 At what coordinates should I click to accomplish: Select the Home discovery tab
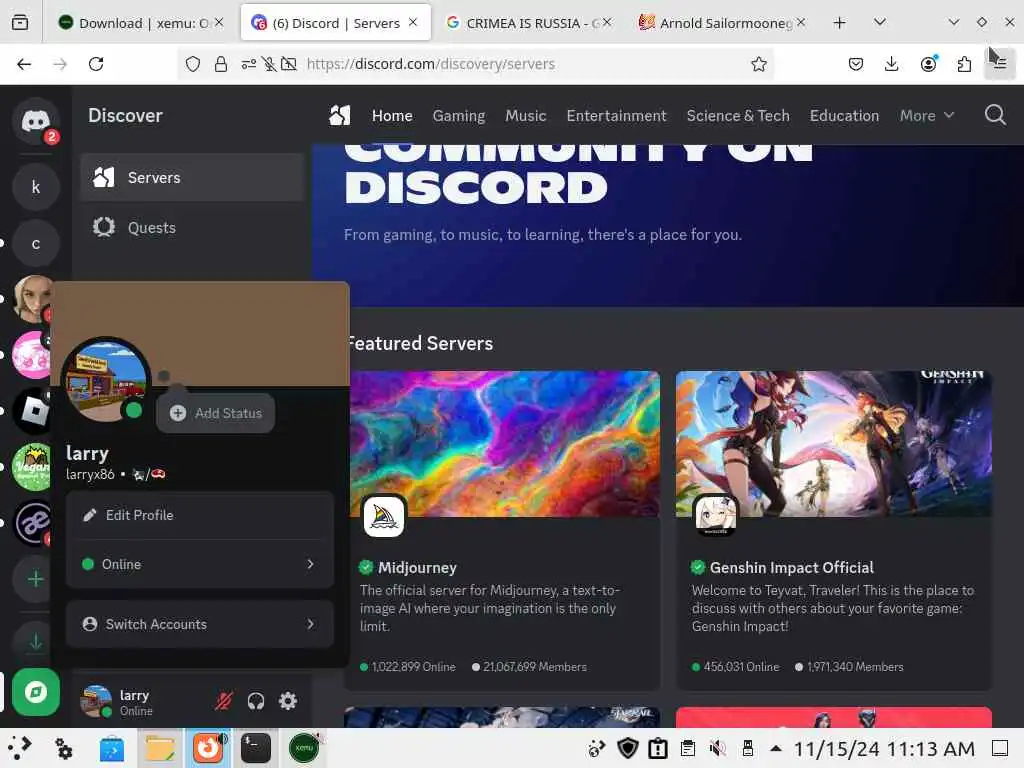[392, 116]
